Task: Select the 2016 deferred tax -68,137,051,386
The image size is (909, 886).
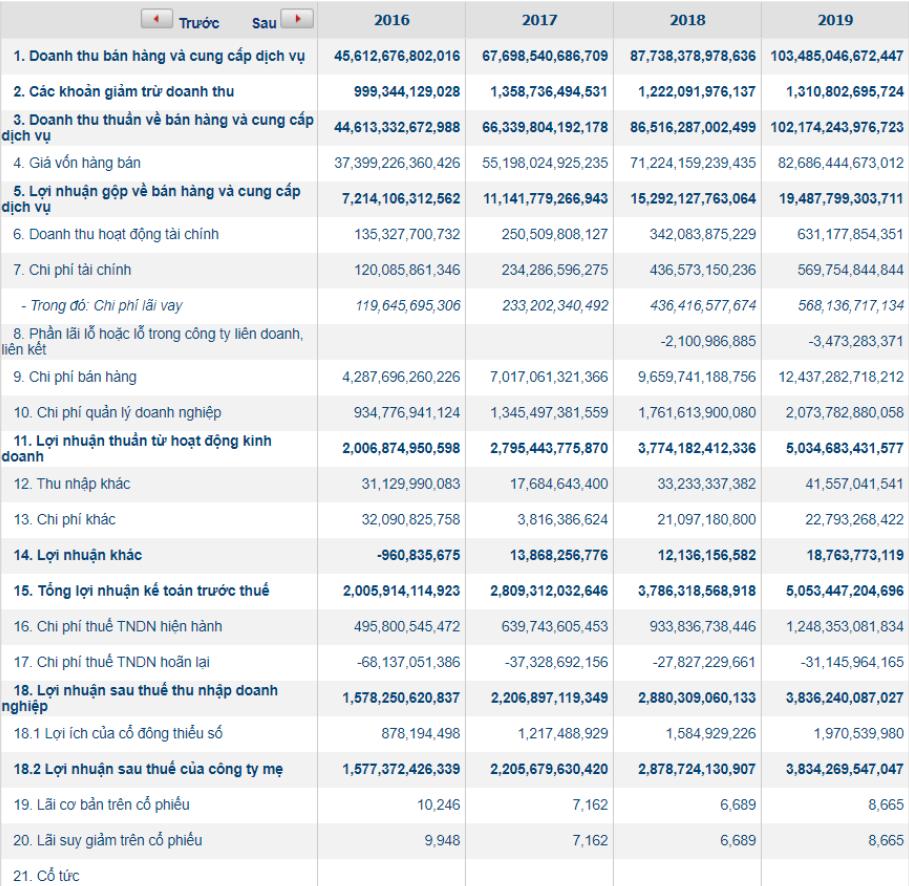Action: point(409,662)
